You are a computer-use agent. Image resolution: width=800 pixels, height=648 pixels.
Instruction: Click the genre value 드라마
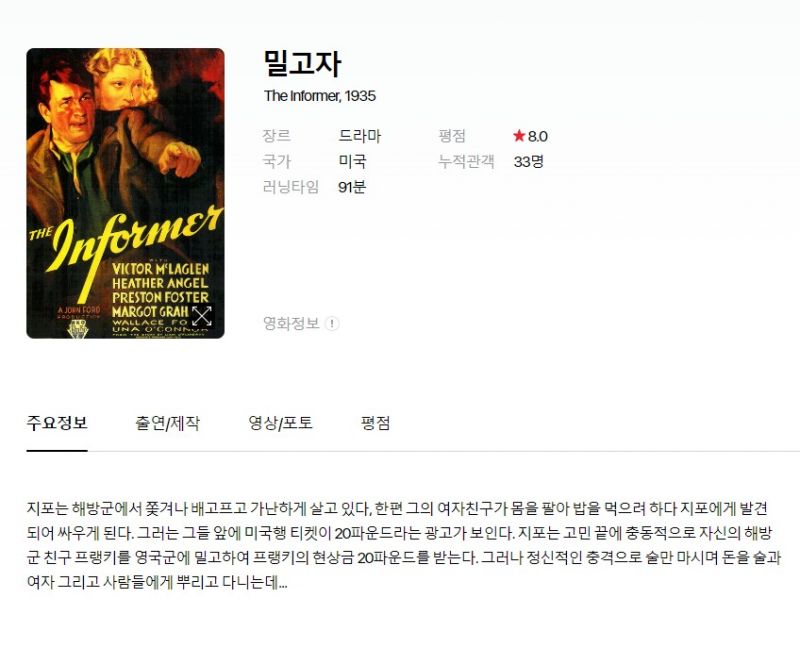(360, 136)
